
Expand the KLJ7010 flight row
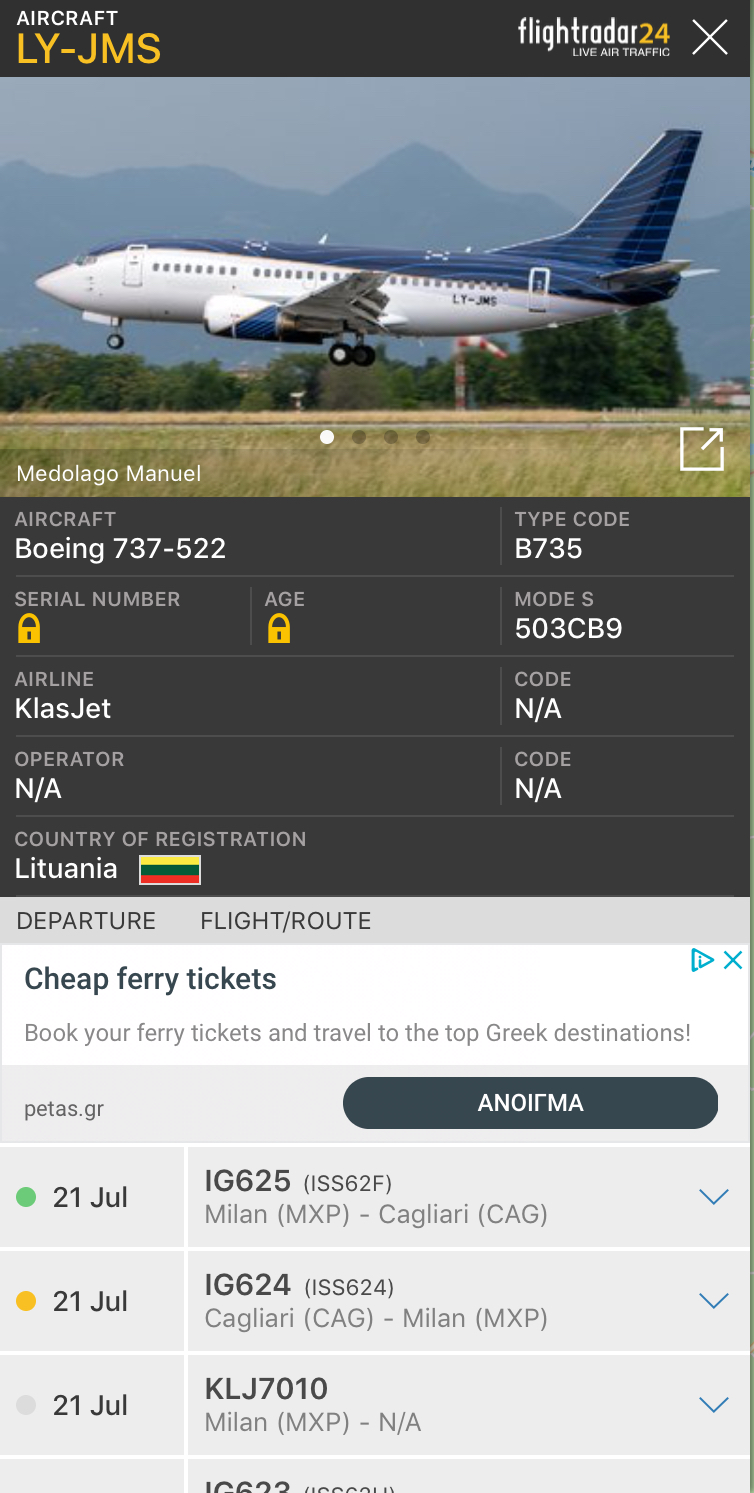point(713,1405)
